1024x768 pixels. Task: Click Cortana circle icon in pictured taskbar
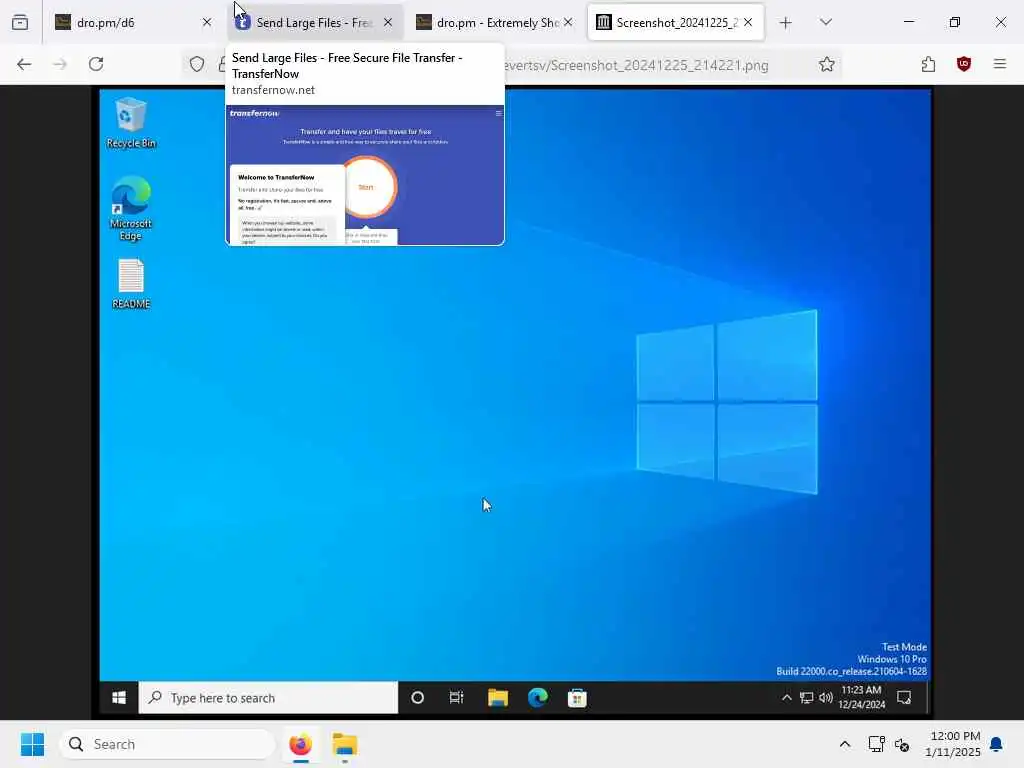pyautogui.click(x=417, y=698)
